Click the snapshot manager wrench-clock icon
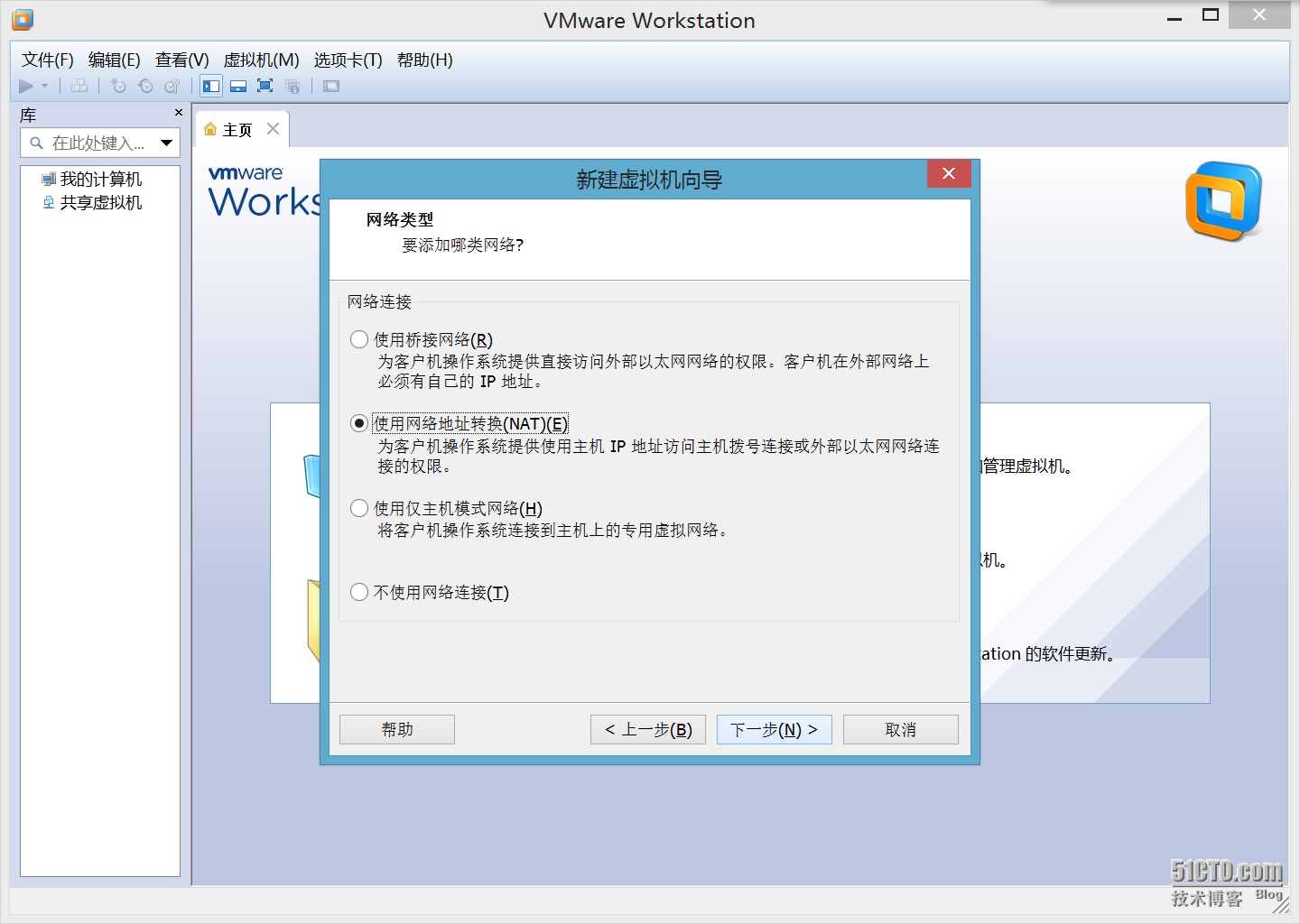Viewport: 1300px width, 924px height. tap(172, 86)
